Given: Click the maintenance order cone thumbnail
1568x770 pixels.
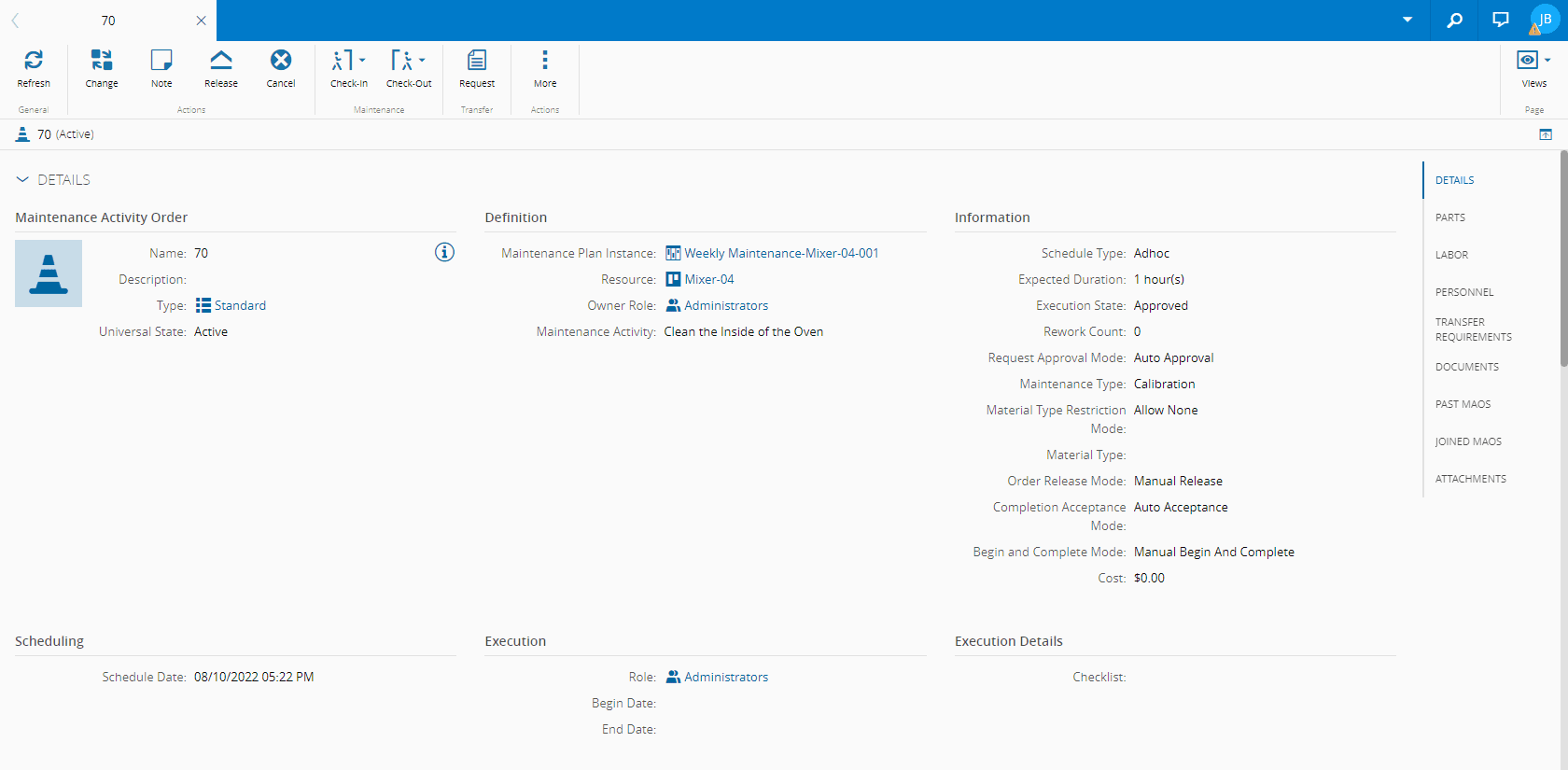Looking at the screenshot, I should point(49,273).
